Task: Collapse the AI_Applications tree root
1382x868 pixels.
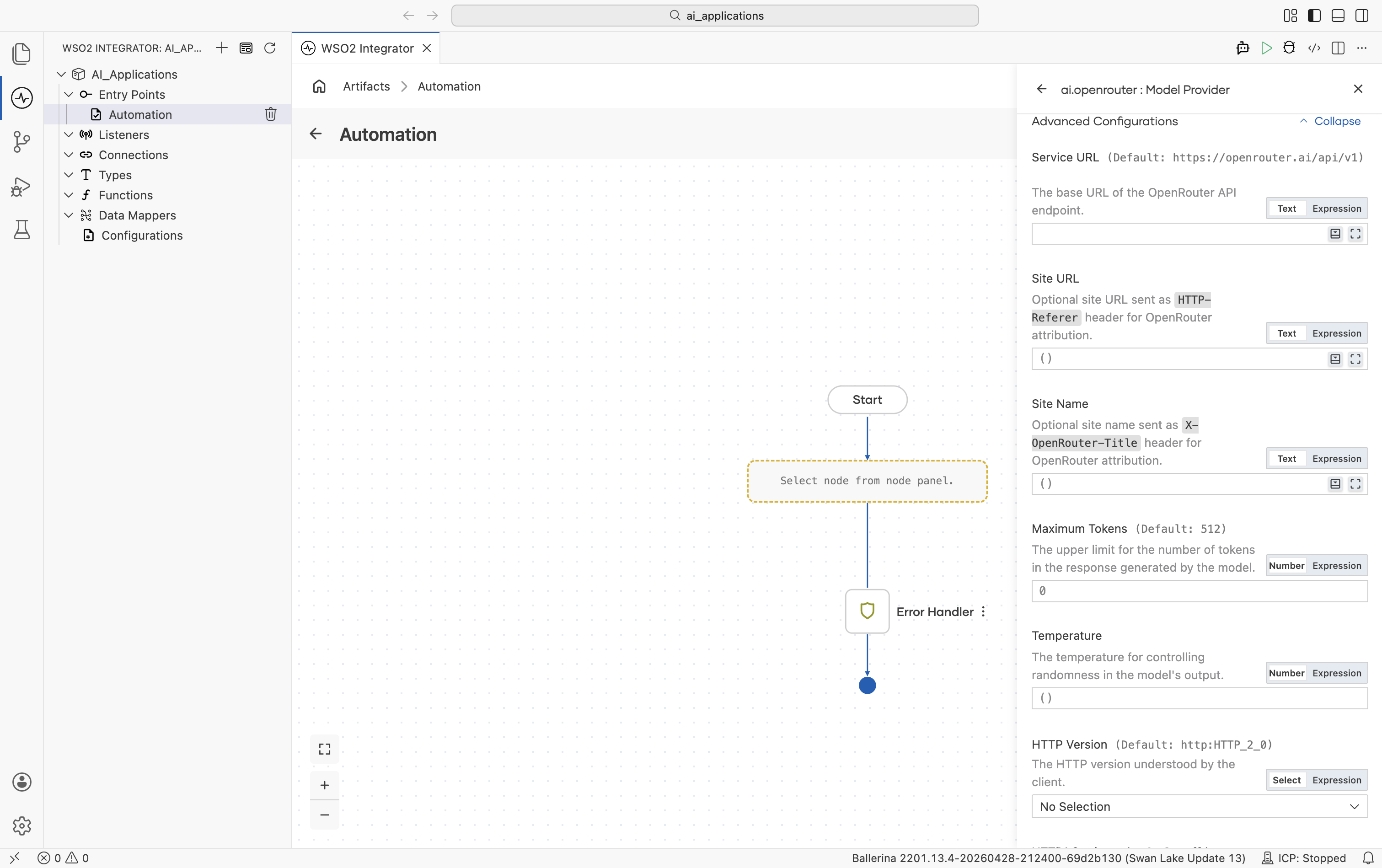Action: click(61, 74)
